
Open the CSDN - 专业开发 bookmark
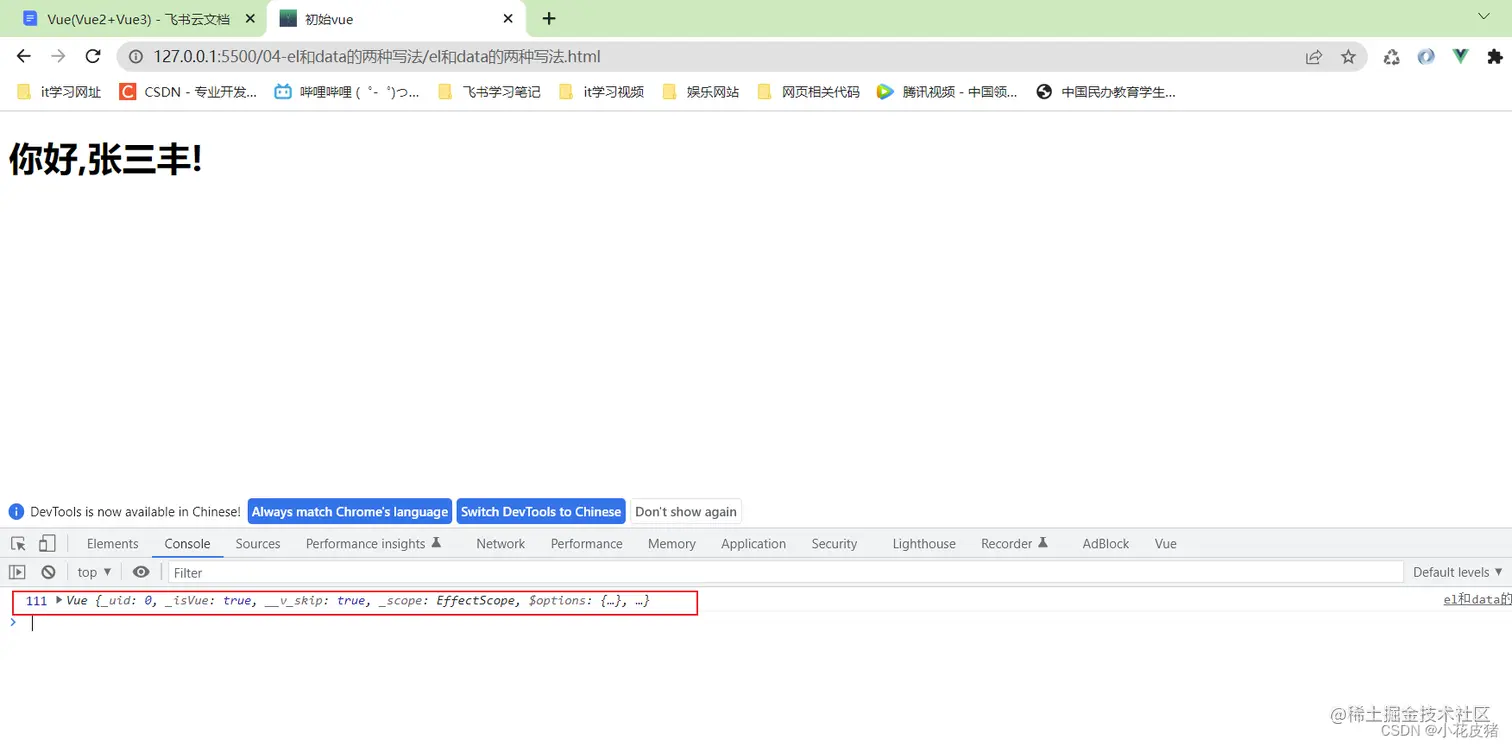click(188, 92)
